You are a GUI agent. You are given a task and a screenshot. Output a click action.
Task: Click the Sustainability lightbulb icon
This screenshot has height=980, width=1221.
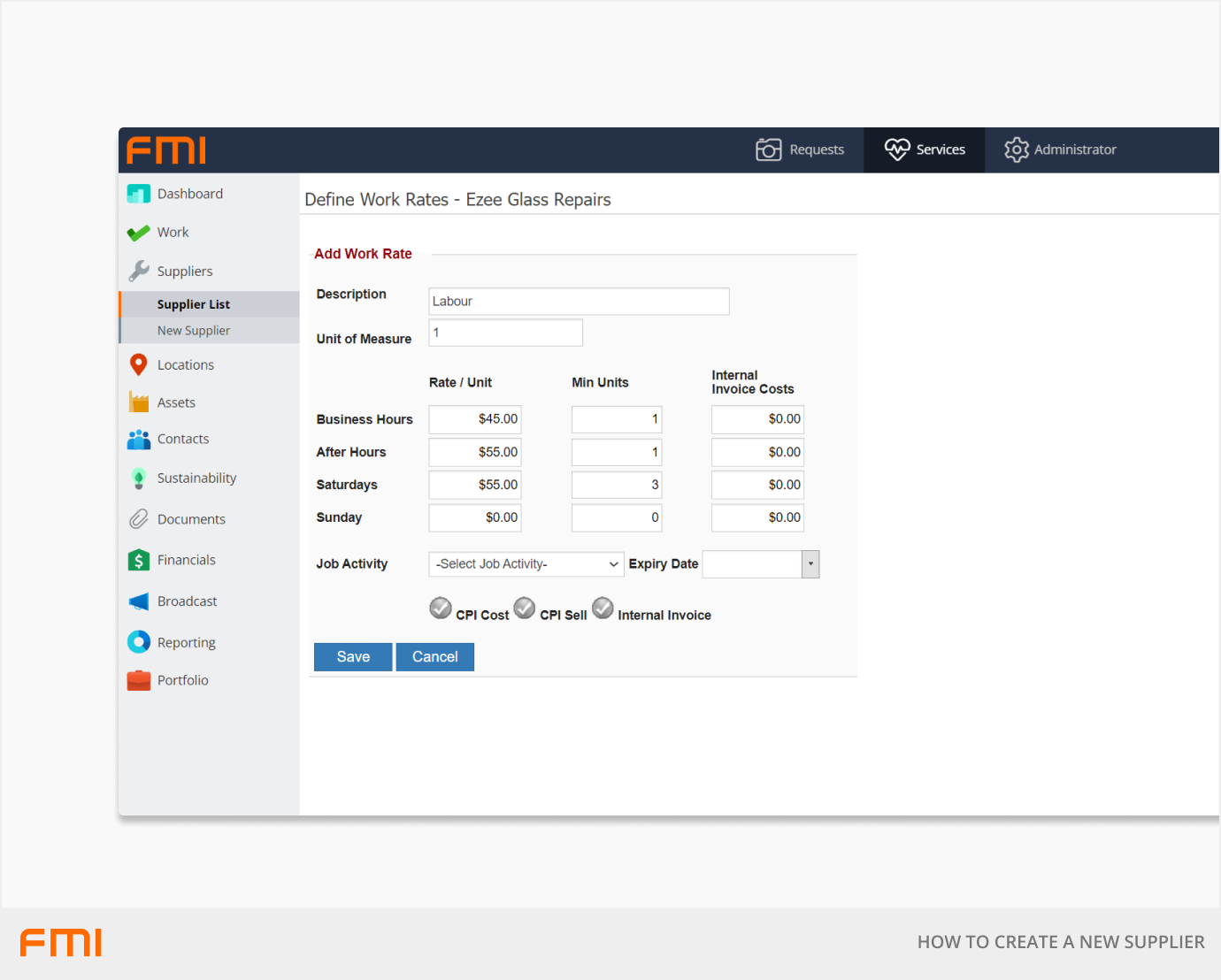coord(139,479)
